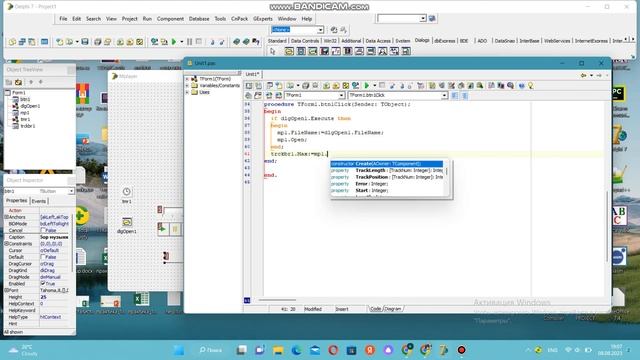
Task: Expand the Font property
Action: point(7,290)
